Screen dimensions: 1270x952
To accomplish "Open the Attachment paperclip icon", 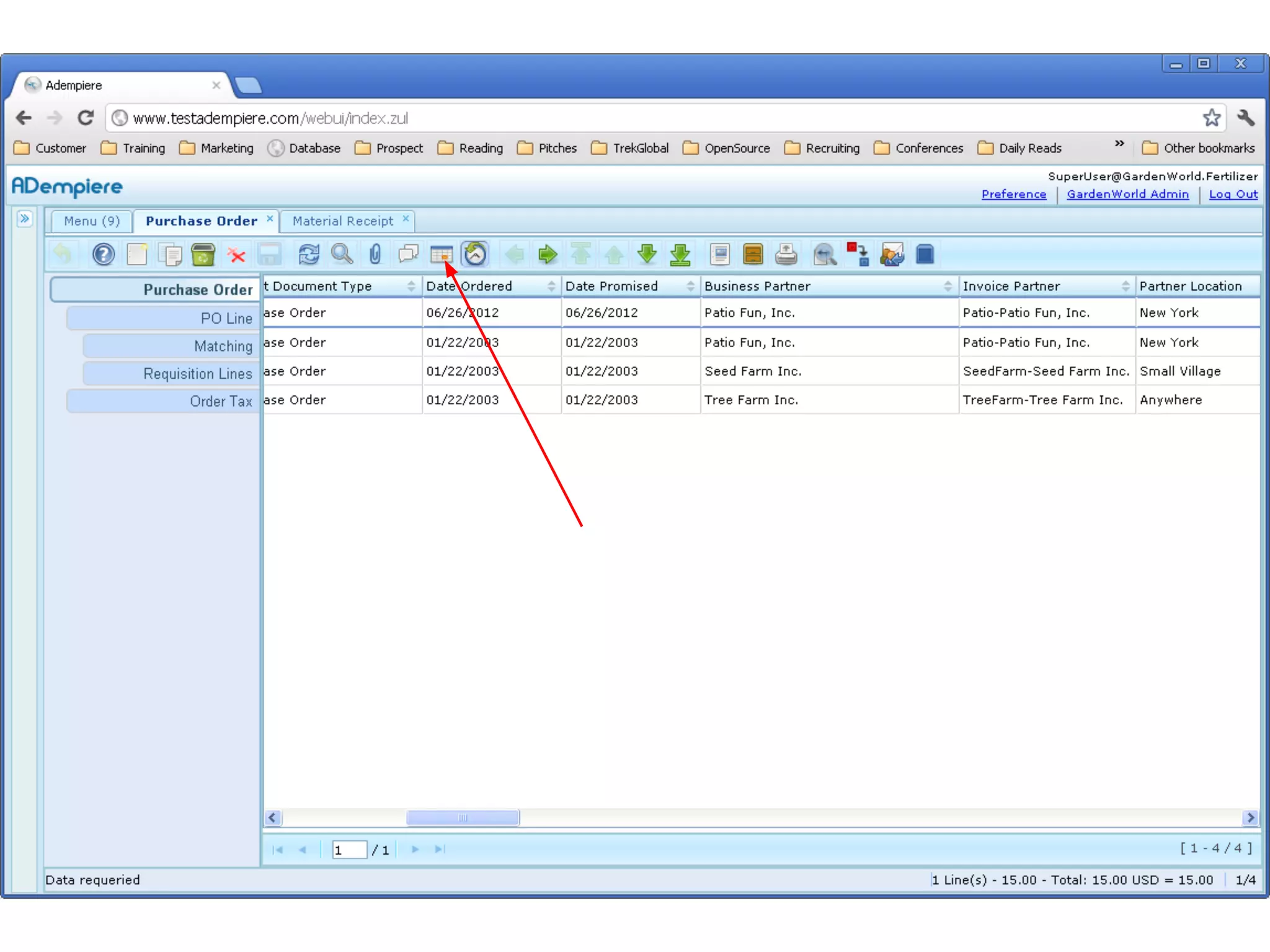I will pos(375,255).
